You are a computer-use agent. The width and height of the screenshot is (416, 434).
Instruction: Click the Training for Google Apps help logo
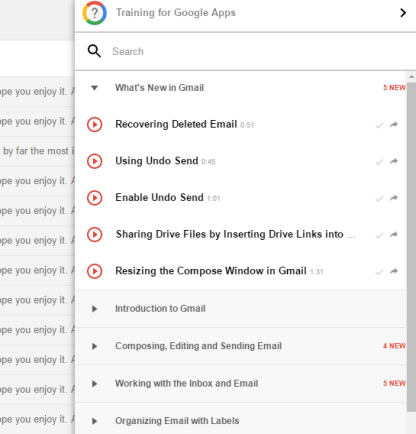point(95,13)
